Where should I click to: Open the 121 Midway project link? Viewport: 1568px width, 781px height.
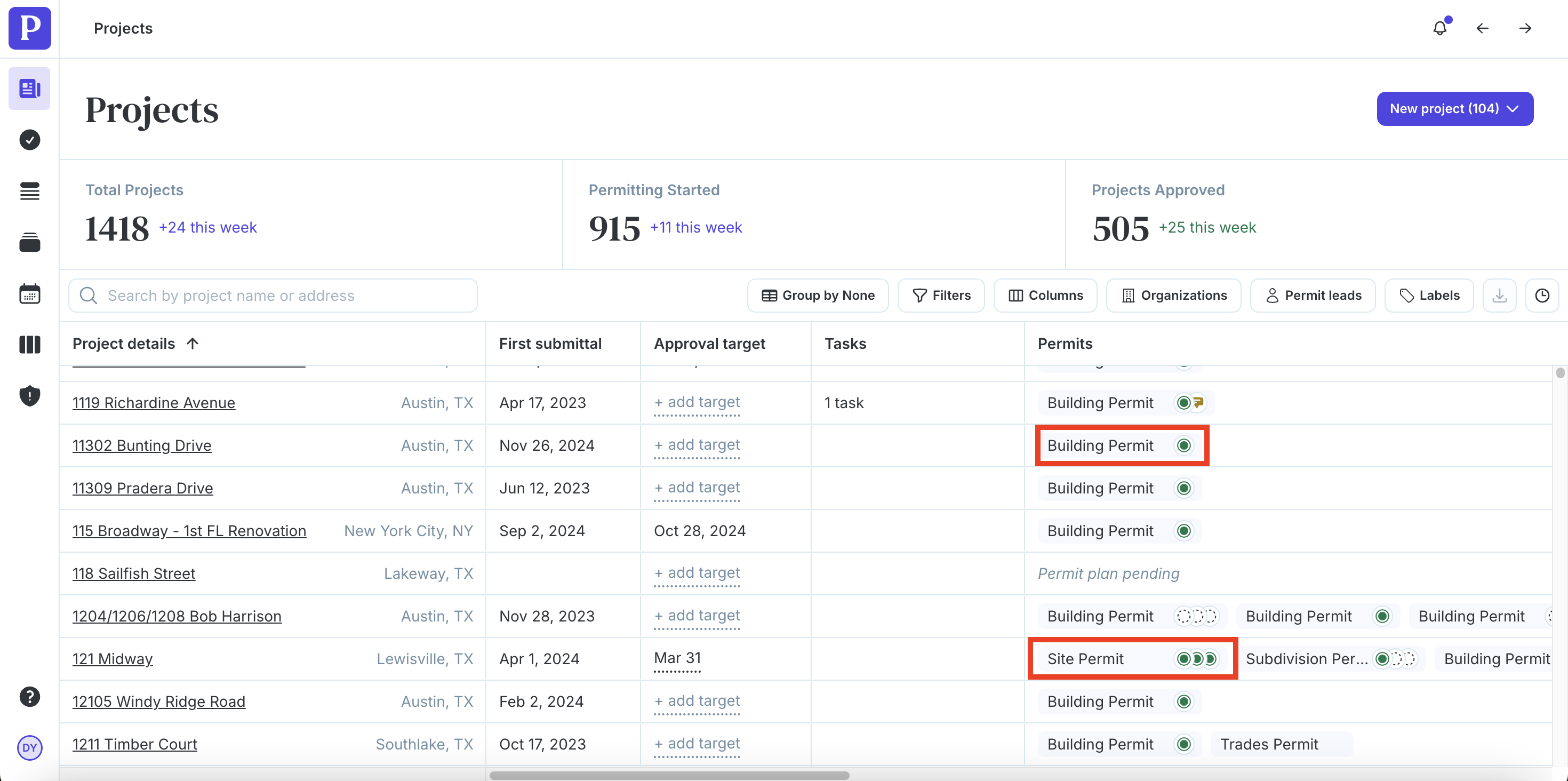113,659
